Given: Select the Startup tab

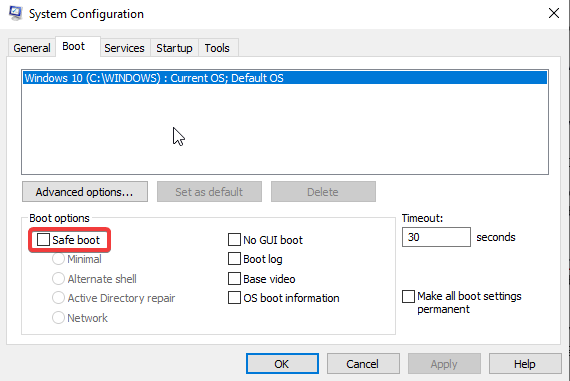Looking at the screenshot, I should click(174, 48).
